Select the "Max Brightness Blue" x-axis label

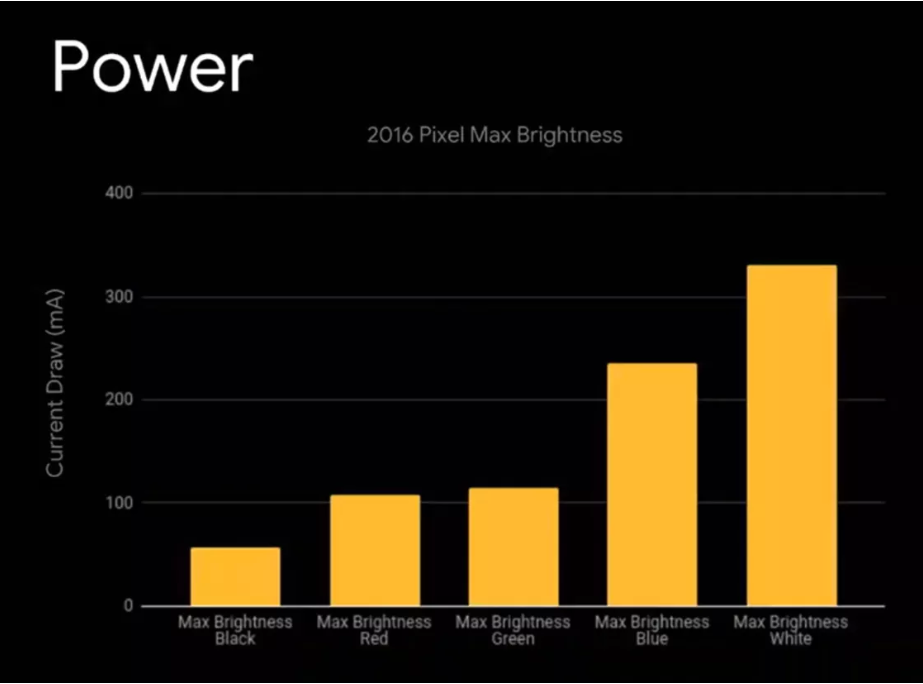click(652, 630)
